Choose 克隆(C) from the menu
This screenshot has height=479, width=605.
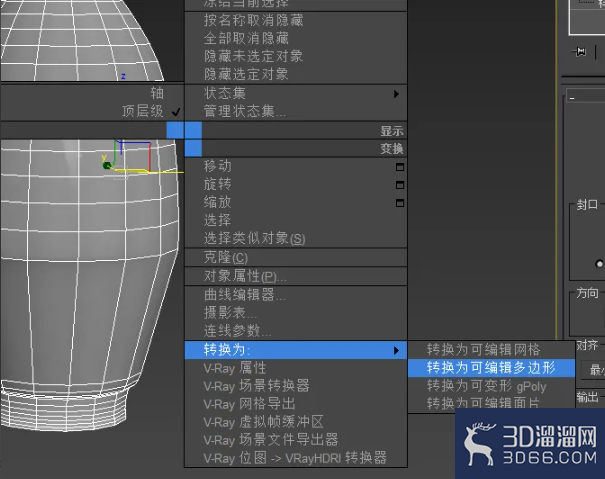click(x=226, y=257)
